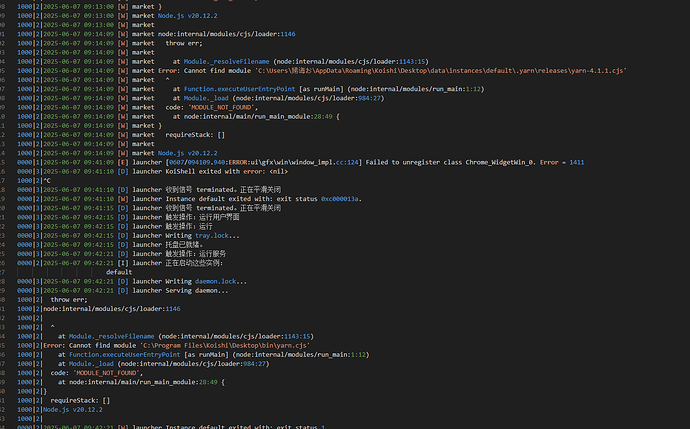
Task: Click 'Node.js v20.12.2' in the 09:13:00 market line
Action: (x=187, y=16)
